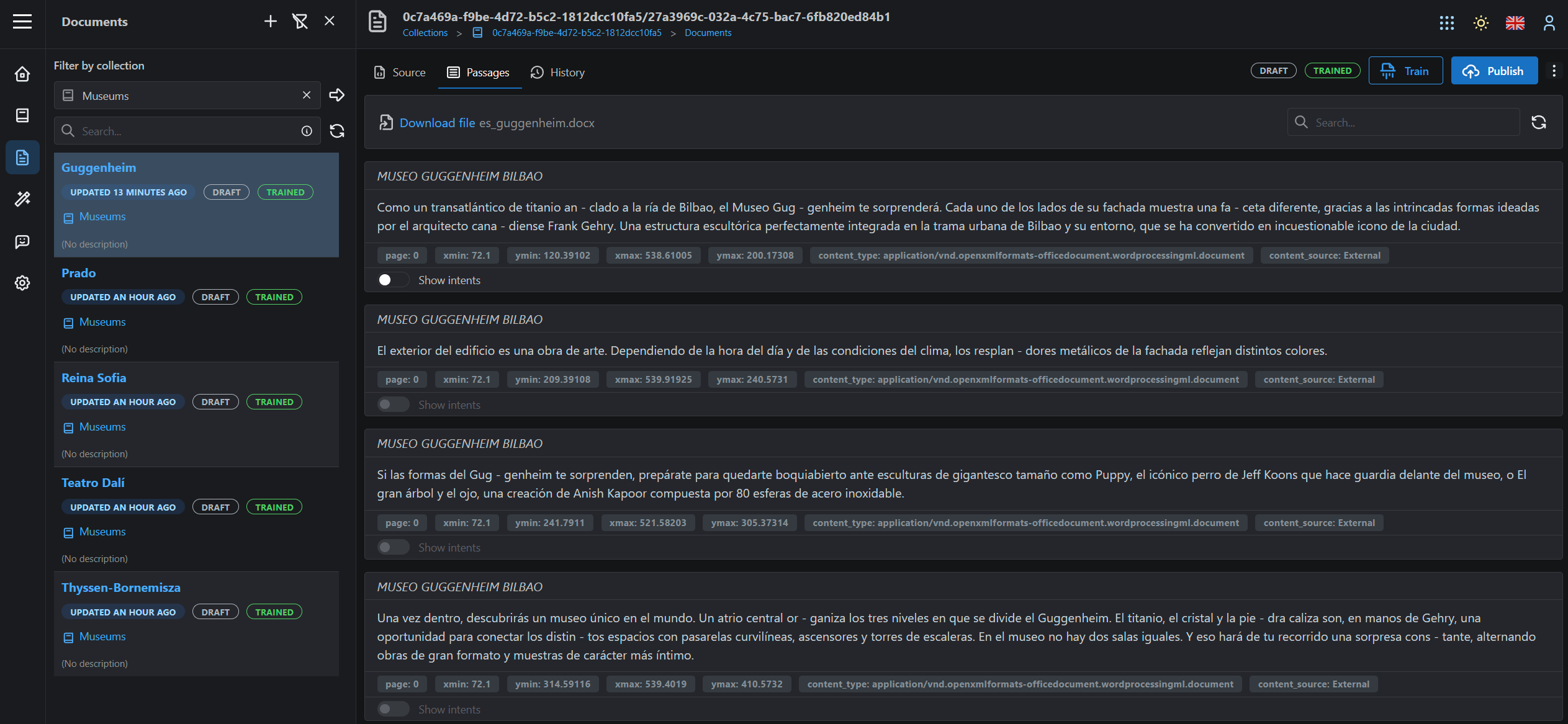Viewport: 1568px width, 724px height.
Task: Open Museums link under Teatro Dalí
Action: tap(102, 532)
